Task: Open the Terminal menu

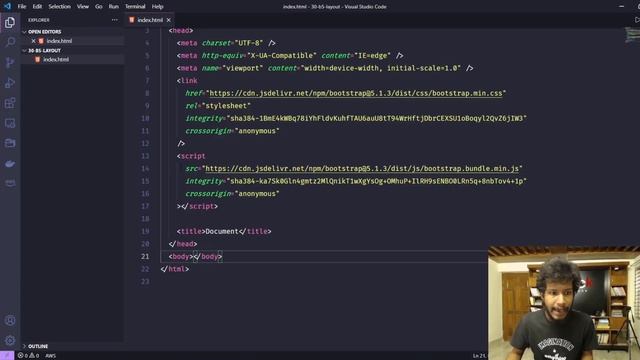Action: (135, 7)
